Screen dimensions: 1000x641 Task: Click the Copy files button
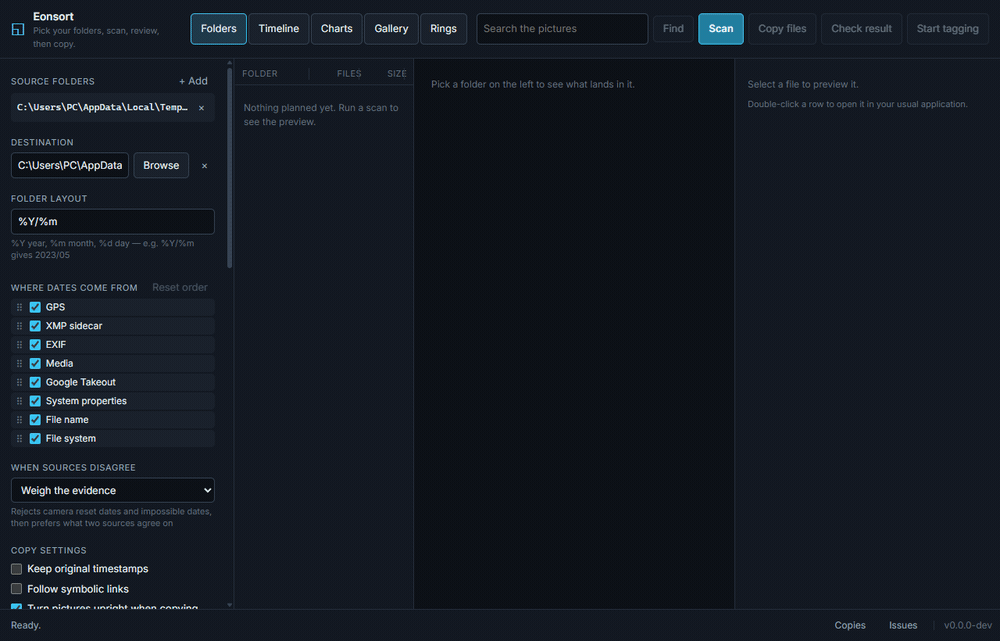pos(782,29)
